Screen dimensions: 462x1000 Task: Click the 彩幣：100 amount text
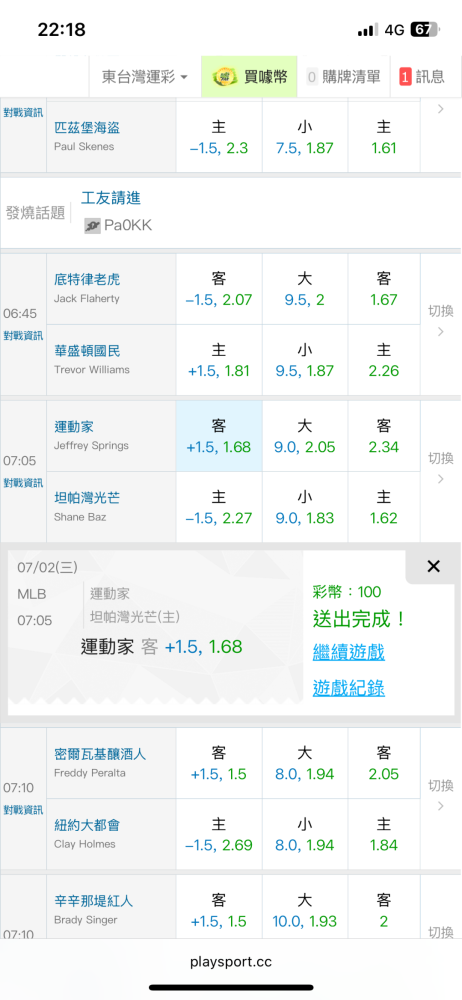pyautogui.click(x=346, y=592)
